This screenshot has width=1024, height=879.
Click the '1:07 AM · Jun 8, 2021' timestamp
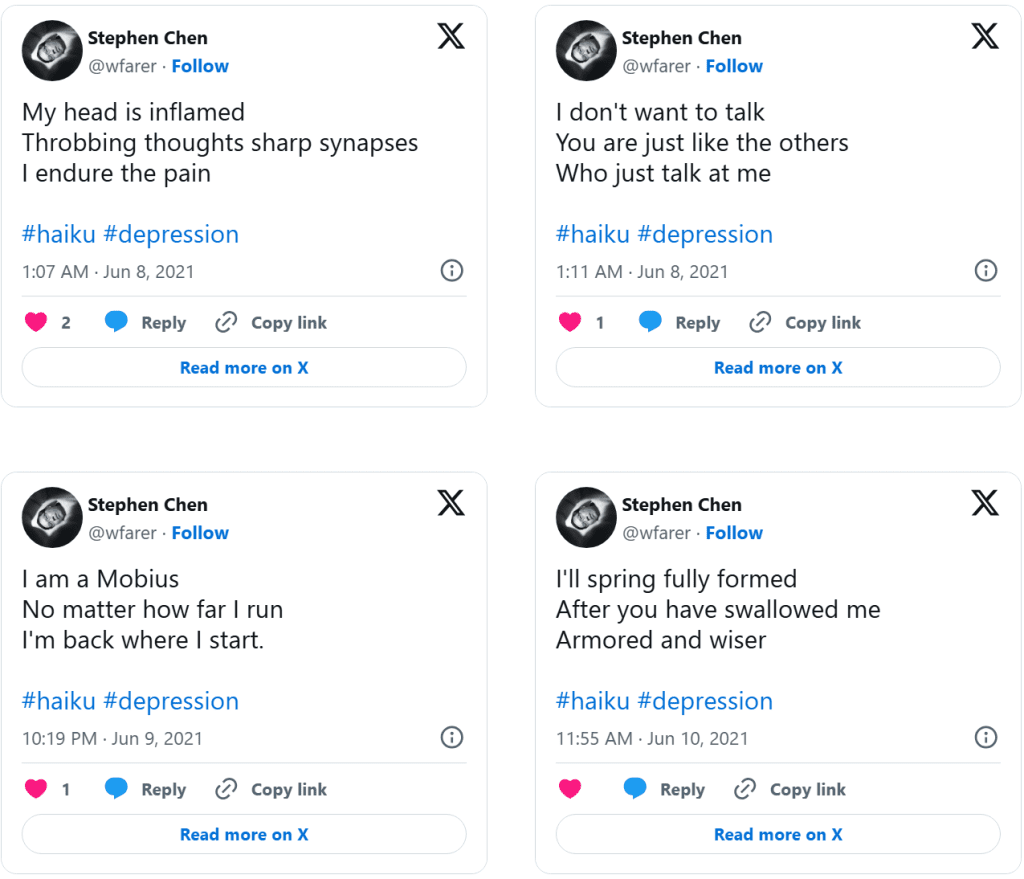click(x=108, y=271)
